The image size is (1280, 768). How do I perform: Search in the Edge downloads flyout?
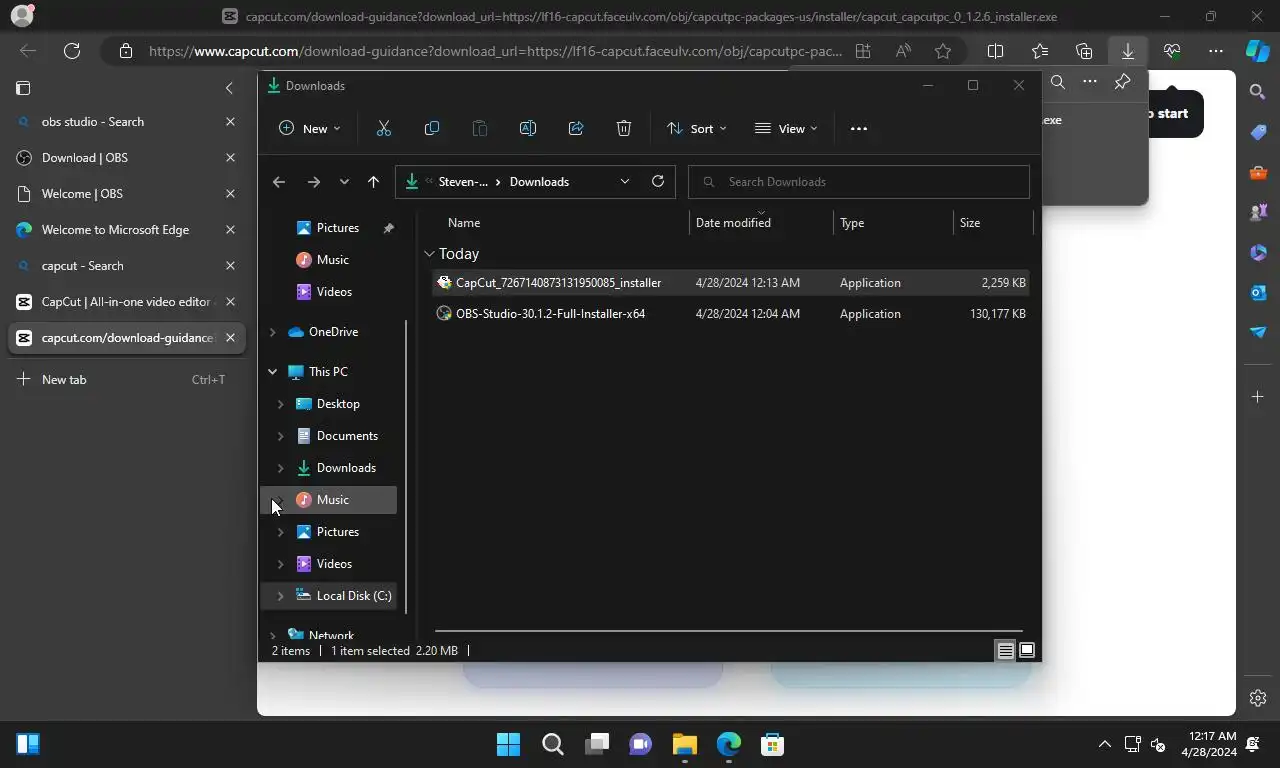(x=1058, y=83)
